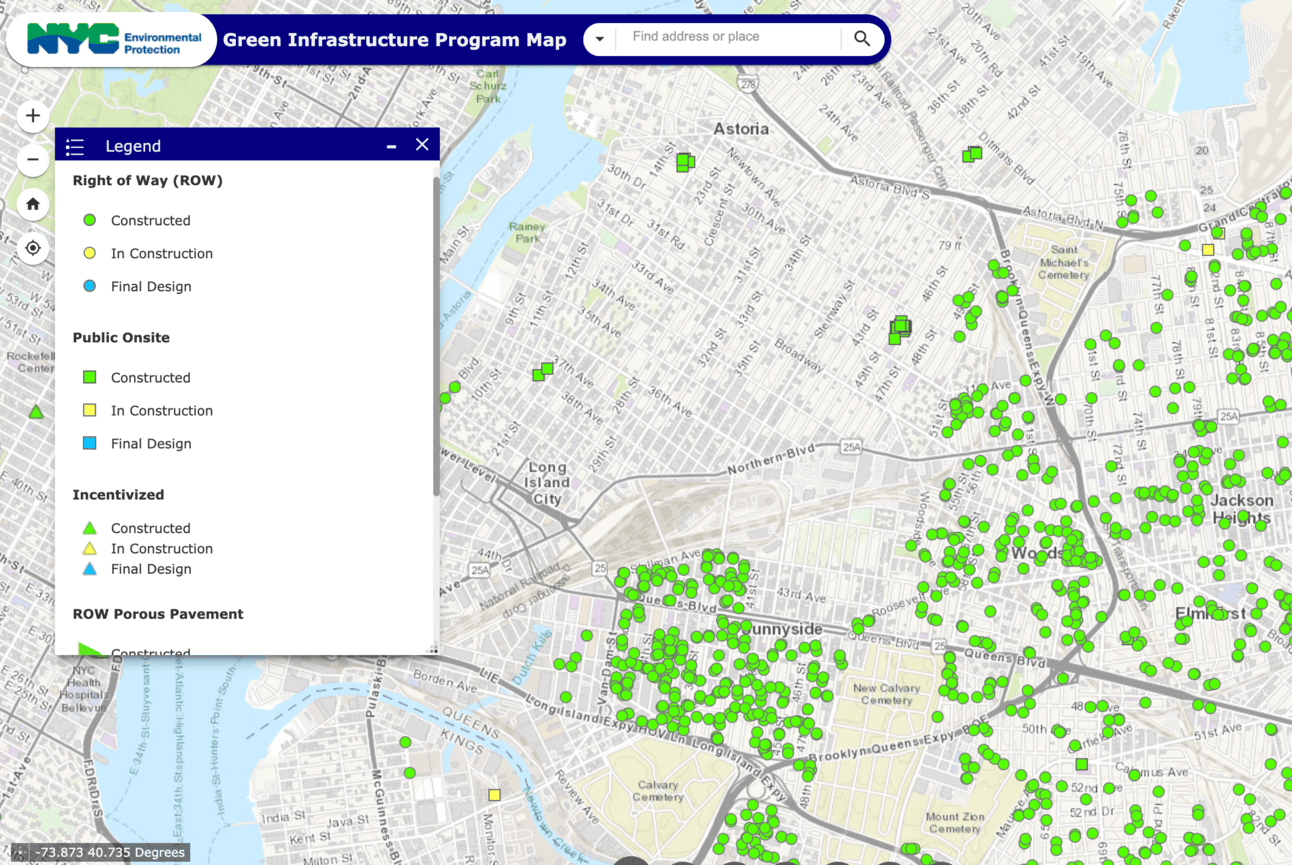Return map to the default home extent
Screen dimensions: 1292x865
(33, 204)
